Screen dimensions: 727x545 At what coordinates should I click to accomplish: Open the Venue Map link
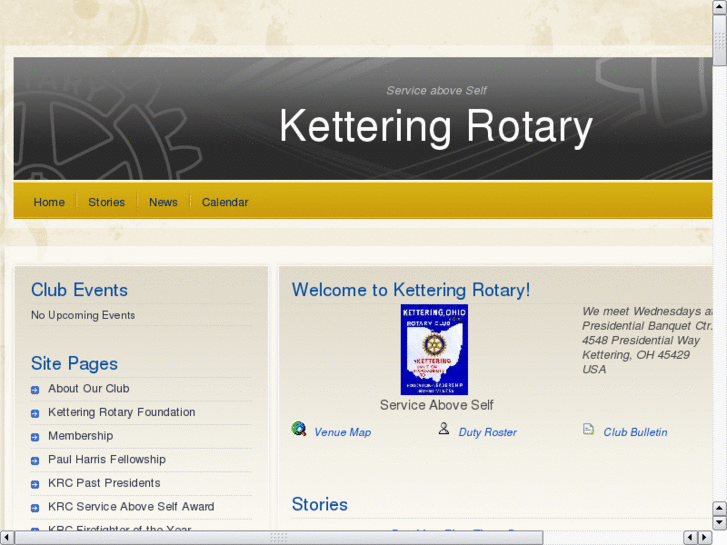pyautogui.click(x=343, y=432)
